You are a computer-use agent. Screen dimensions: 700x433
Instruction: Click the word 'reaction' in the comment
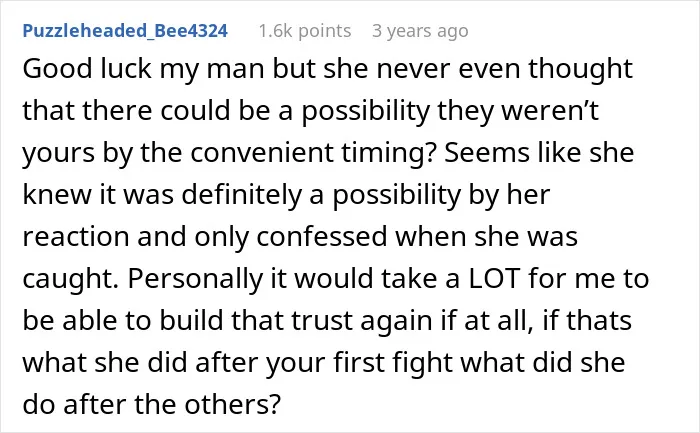pyautogui.click(x=76, y=237)
